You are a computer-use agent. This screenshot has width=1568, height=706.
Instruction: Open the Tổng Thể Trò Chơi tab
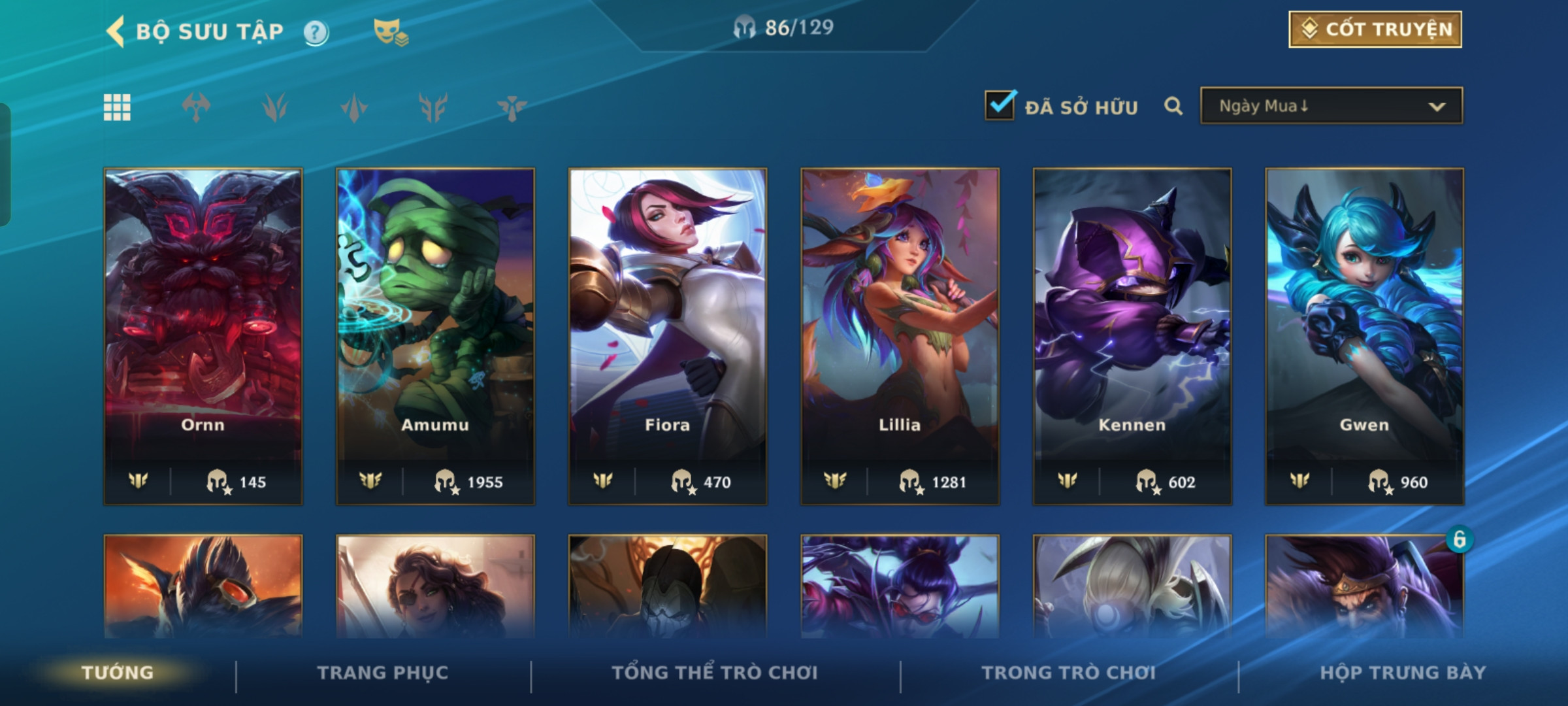(715, 673)
